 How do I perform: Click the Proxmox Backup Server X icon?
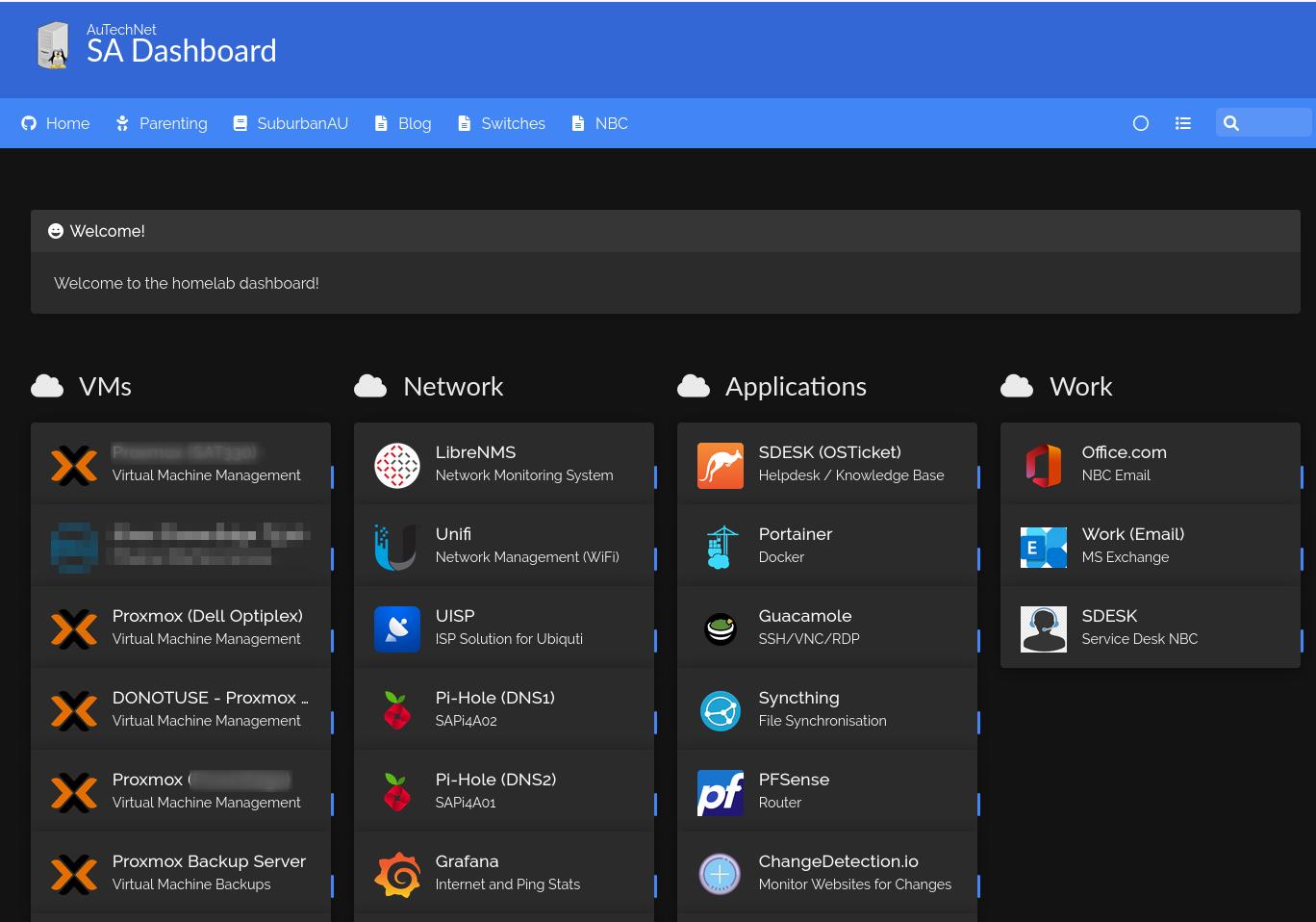74,875
